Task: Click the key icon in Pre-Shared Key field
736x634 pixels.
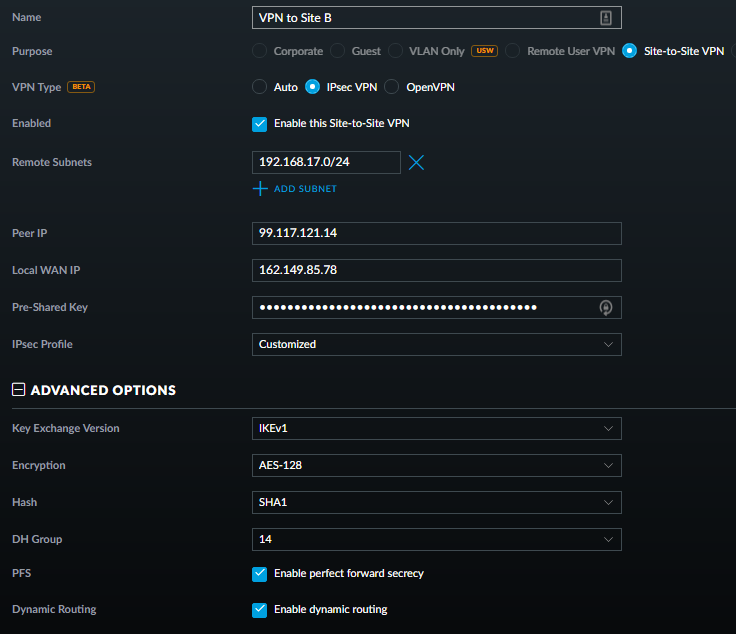Action: (606, 308)
